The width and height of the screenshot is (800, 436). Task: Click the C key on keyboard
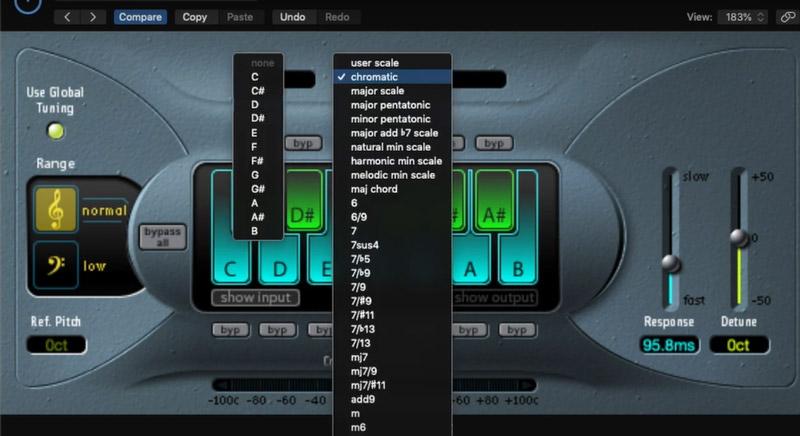pyautogui.click(x=230, y=260)
